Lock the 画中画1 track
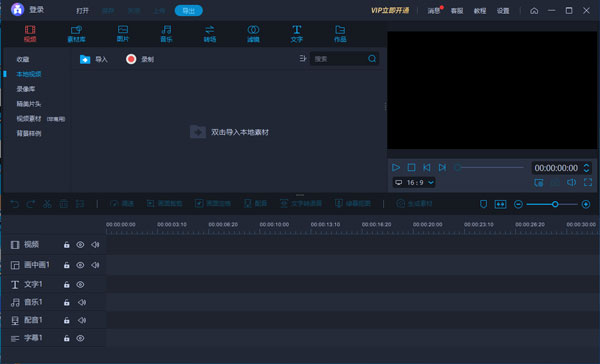600x364 pixels. coord(67,265)
